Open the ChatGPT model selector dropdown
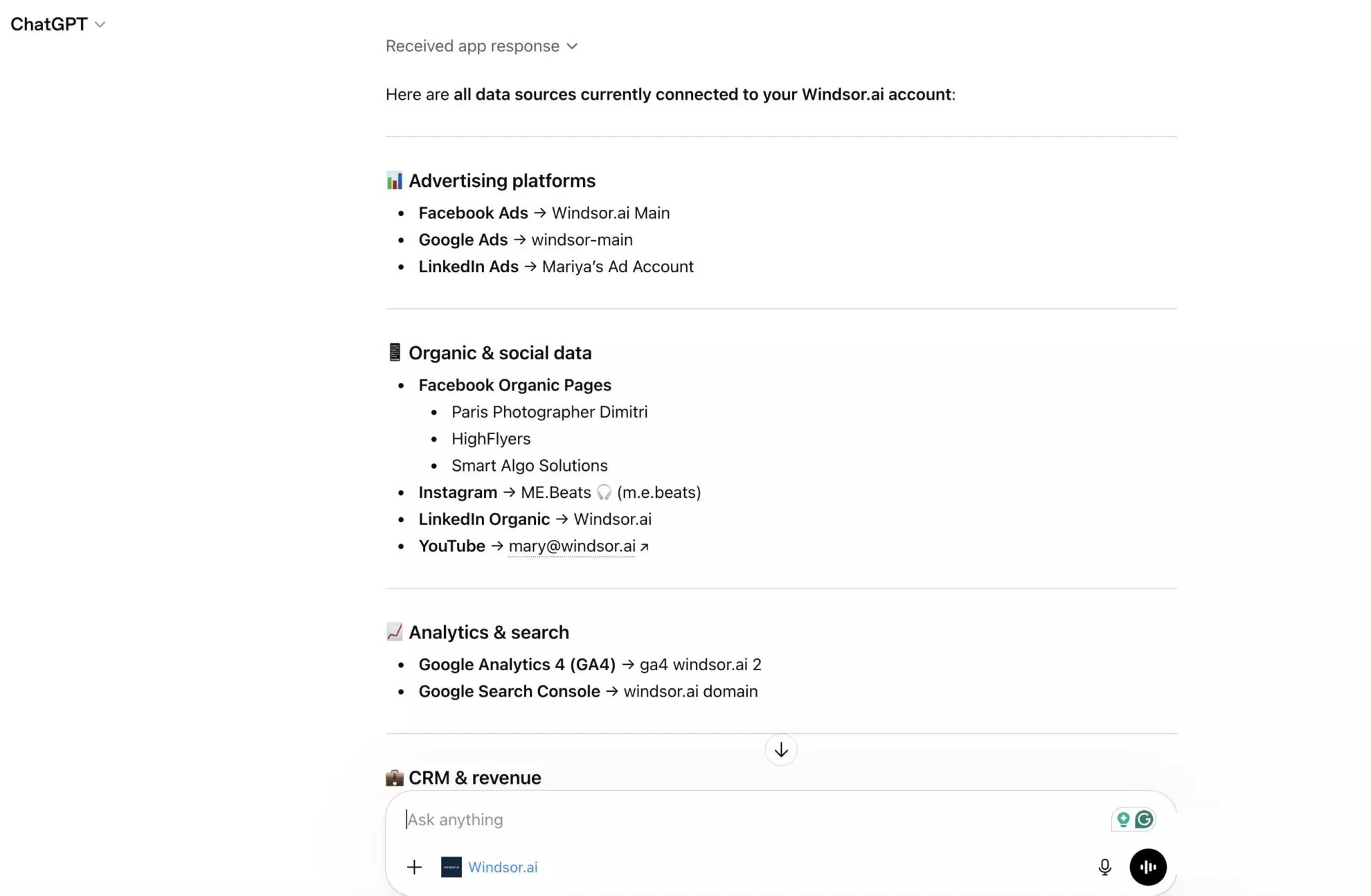1371x896 pixels. click(x=58, y=24)
